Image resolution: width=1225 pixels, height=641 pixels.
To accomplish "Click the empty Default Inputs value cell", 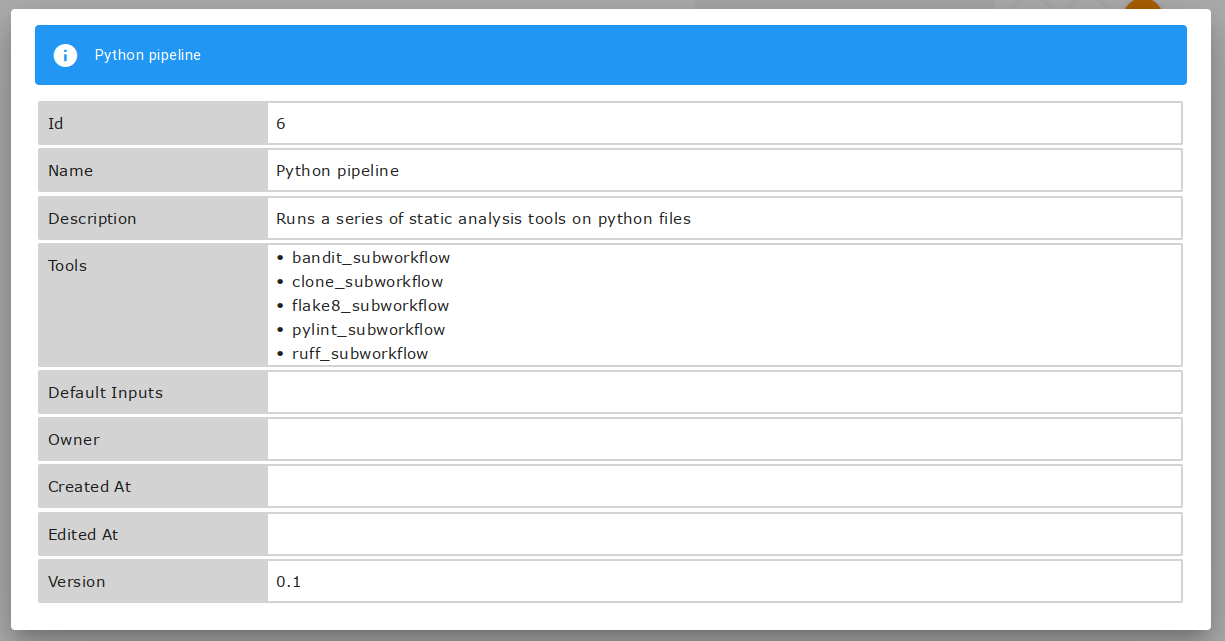I will (725, 392).
